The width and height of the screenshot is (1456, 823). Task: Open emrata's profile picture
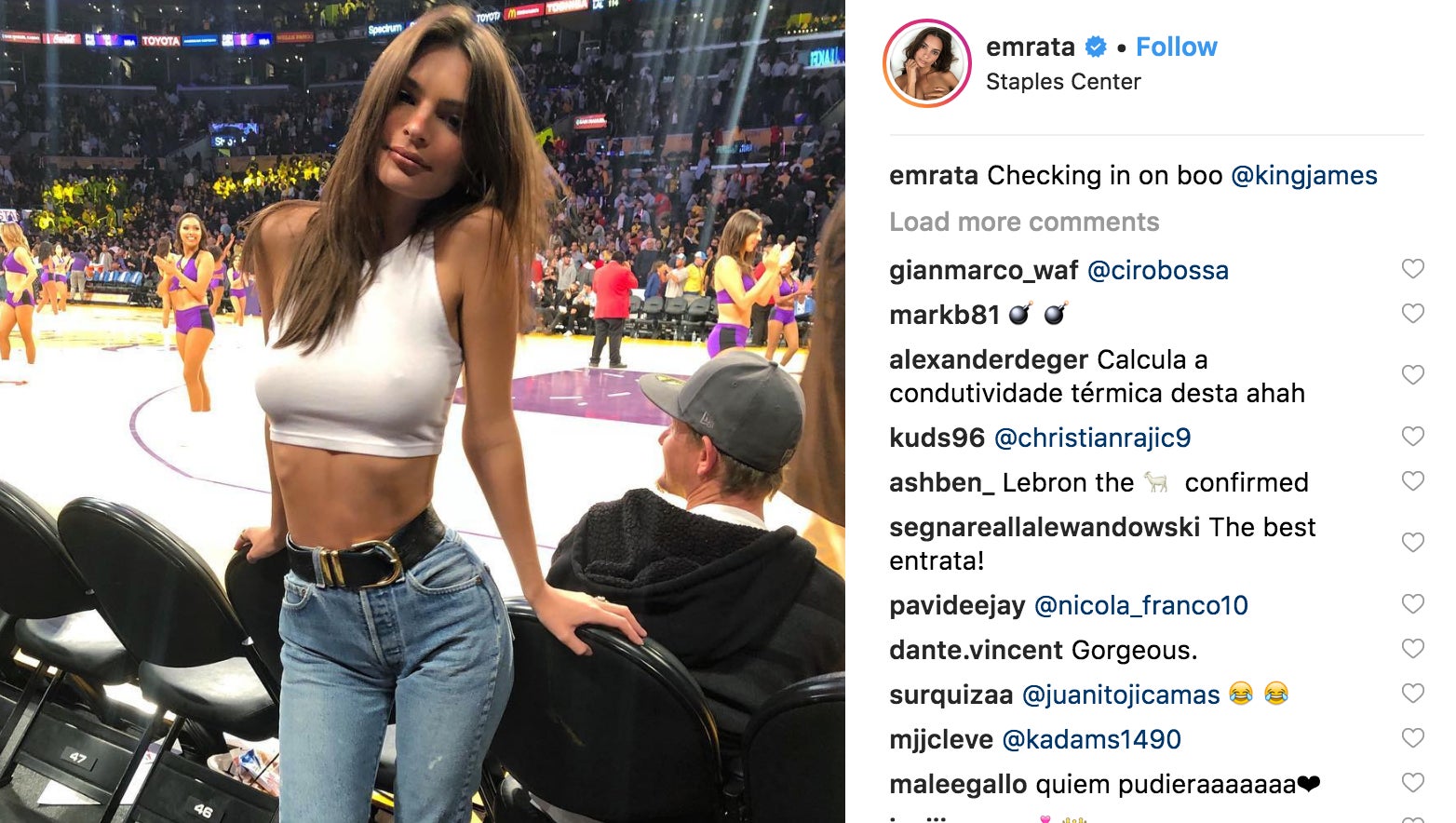pos(927,63)
